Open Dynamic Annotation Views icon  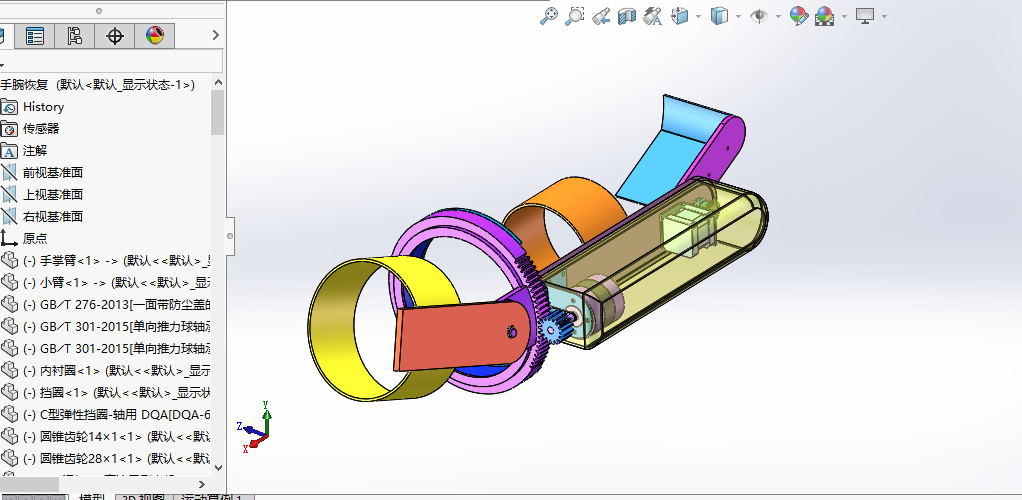652,16
